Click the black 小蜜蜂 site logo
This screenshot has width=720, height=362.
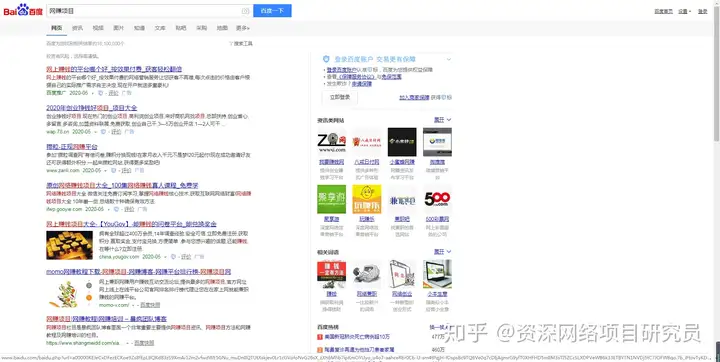(402, 142)
